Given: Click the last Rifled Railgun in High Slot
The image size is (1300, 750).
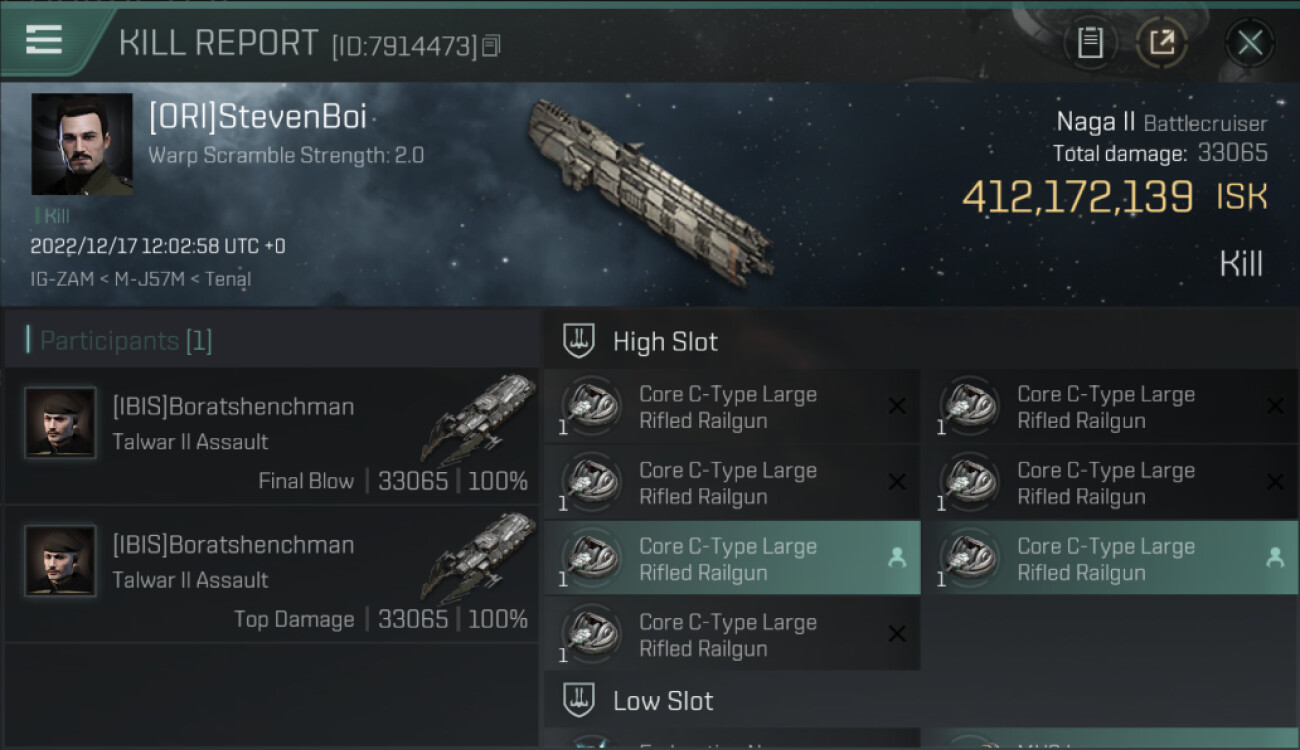Looking at the screenshot, I should [x=730, y=635].
